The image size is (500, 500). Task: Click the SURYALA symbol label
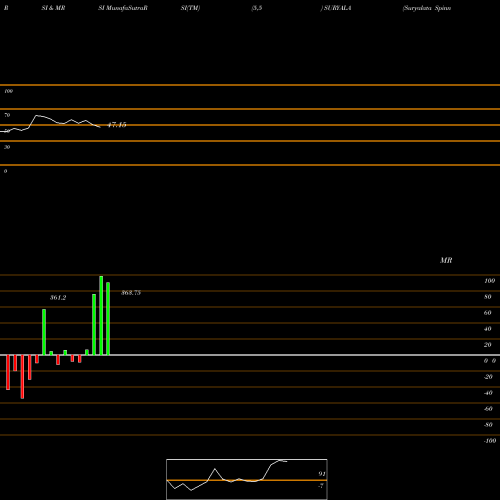coord(336,8)
